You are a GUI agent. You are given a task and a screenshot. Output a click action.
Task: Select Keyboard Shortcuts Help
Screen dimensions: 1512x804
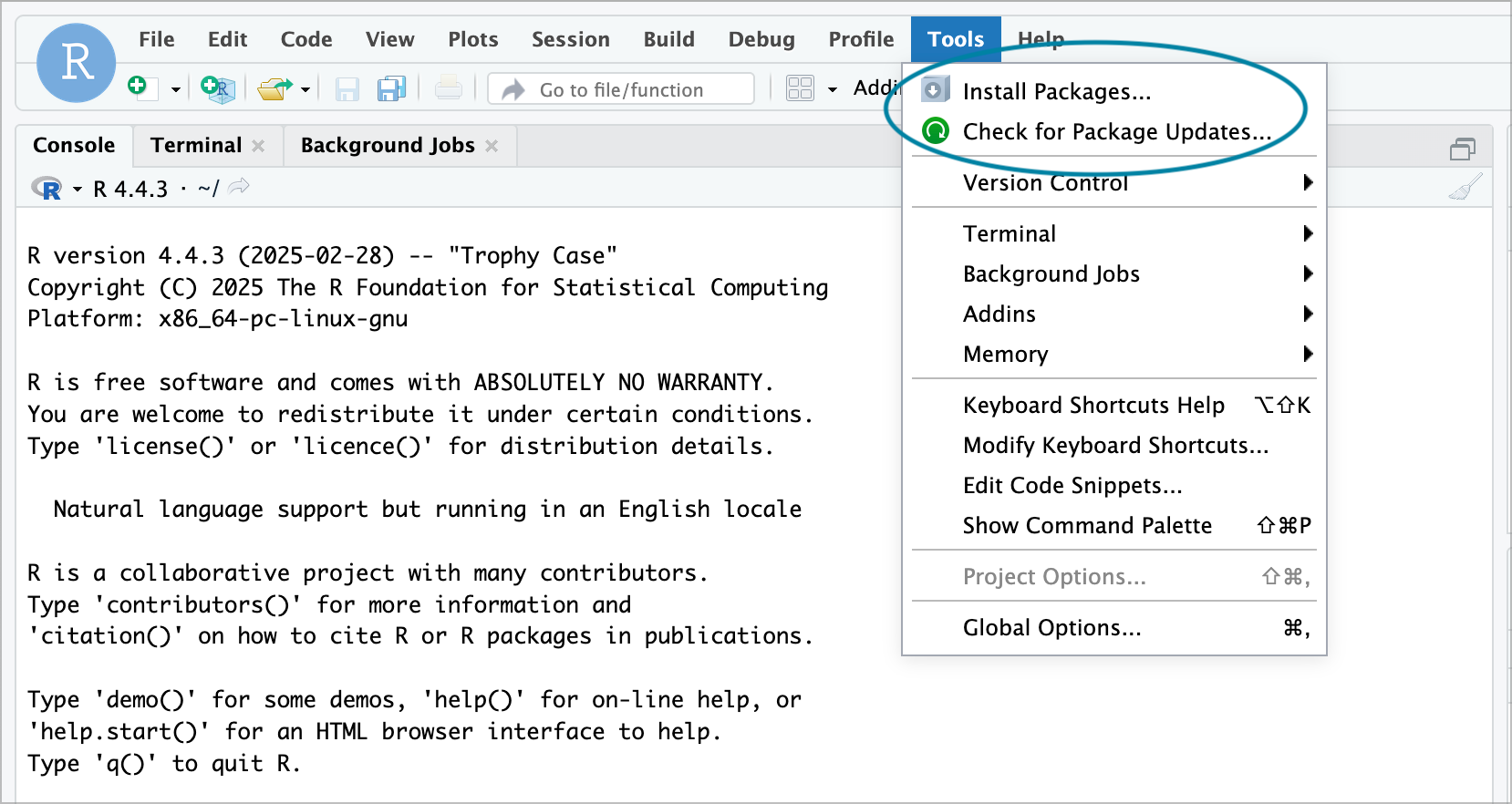click(x=1114, y=405)
